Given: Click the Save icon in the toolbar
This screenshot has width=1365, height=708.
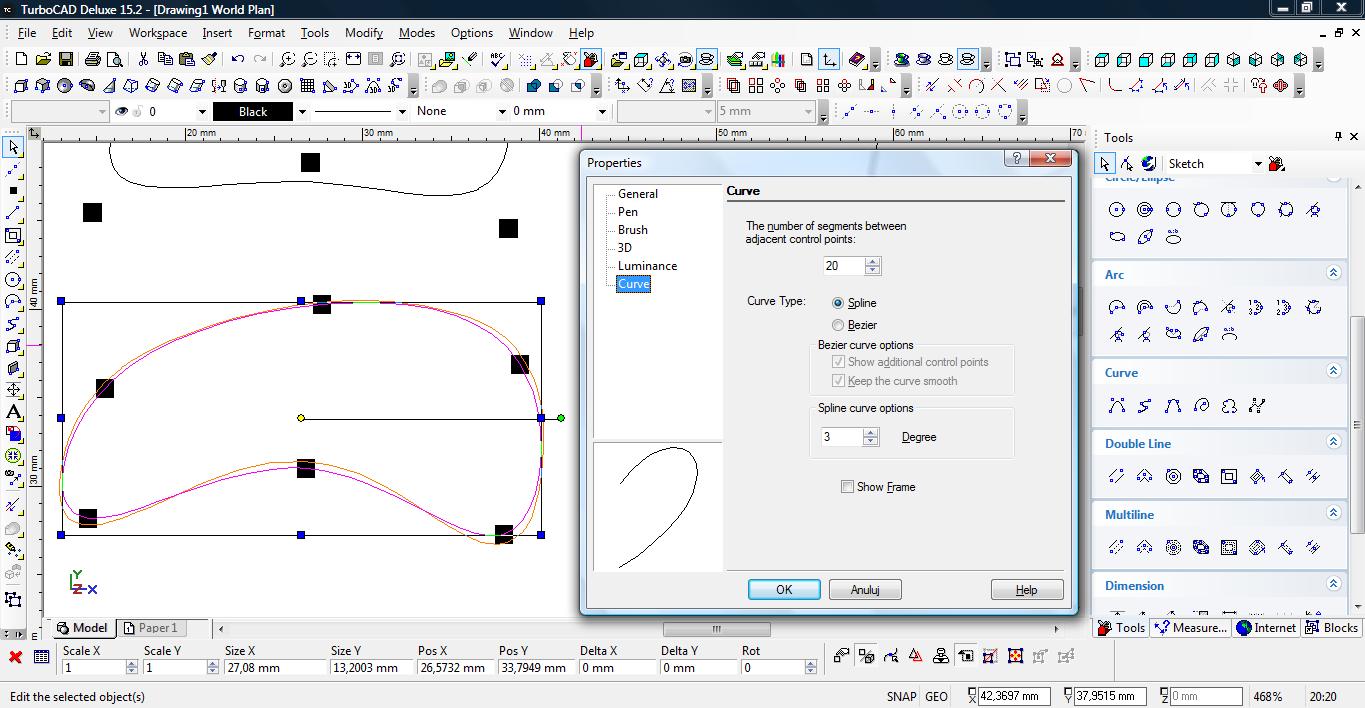Looking at the screenshot, I should [67, 60].
